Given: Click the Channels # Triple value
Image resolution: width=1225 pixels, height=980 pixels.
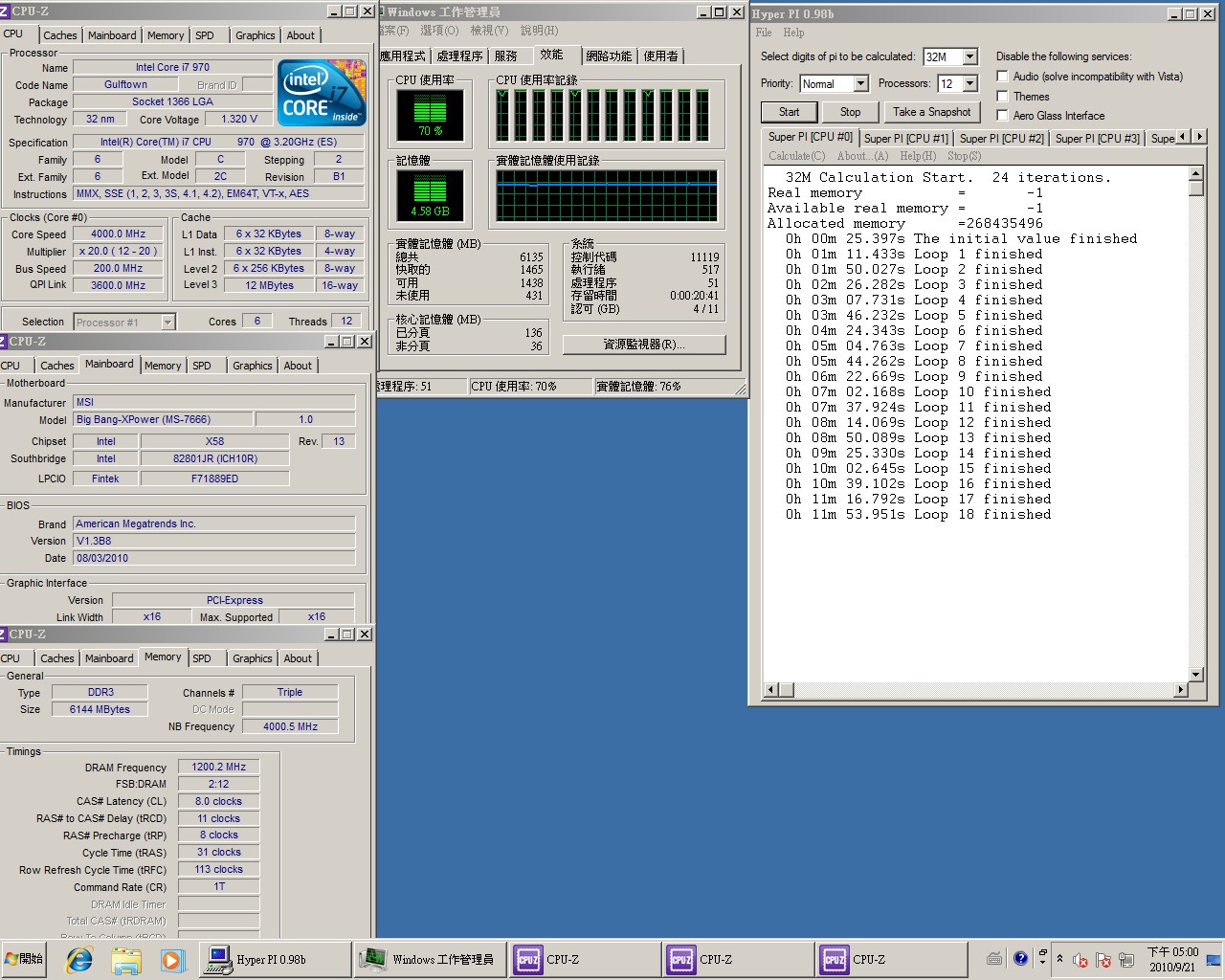Looking at the screenshot, I should point(290,692).
